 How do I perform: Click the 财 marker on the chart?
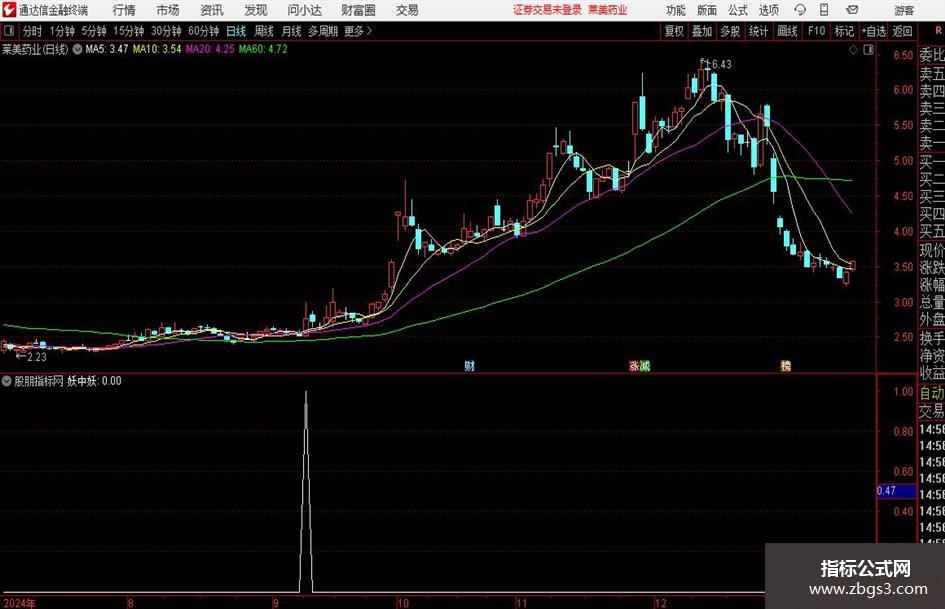[469, 365]
